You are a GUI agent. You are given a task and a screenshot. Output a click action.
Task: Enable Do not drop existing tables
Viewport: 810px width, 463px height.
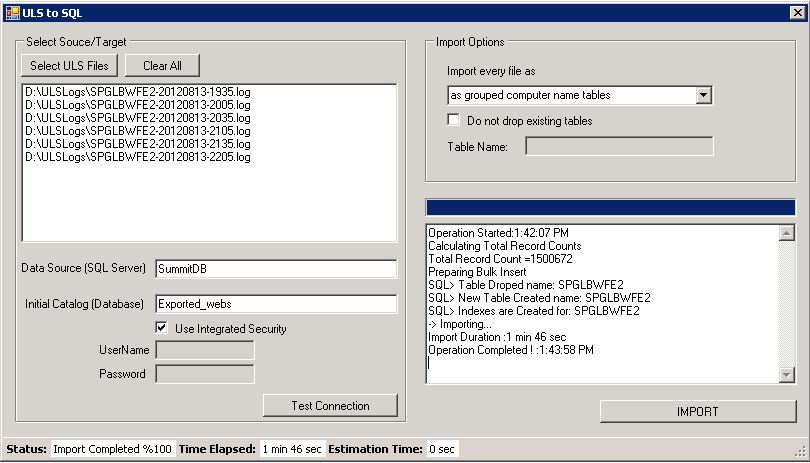(456, 121)
